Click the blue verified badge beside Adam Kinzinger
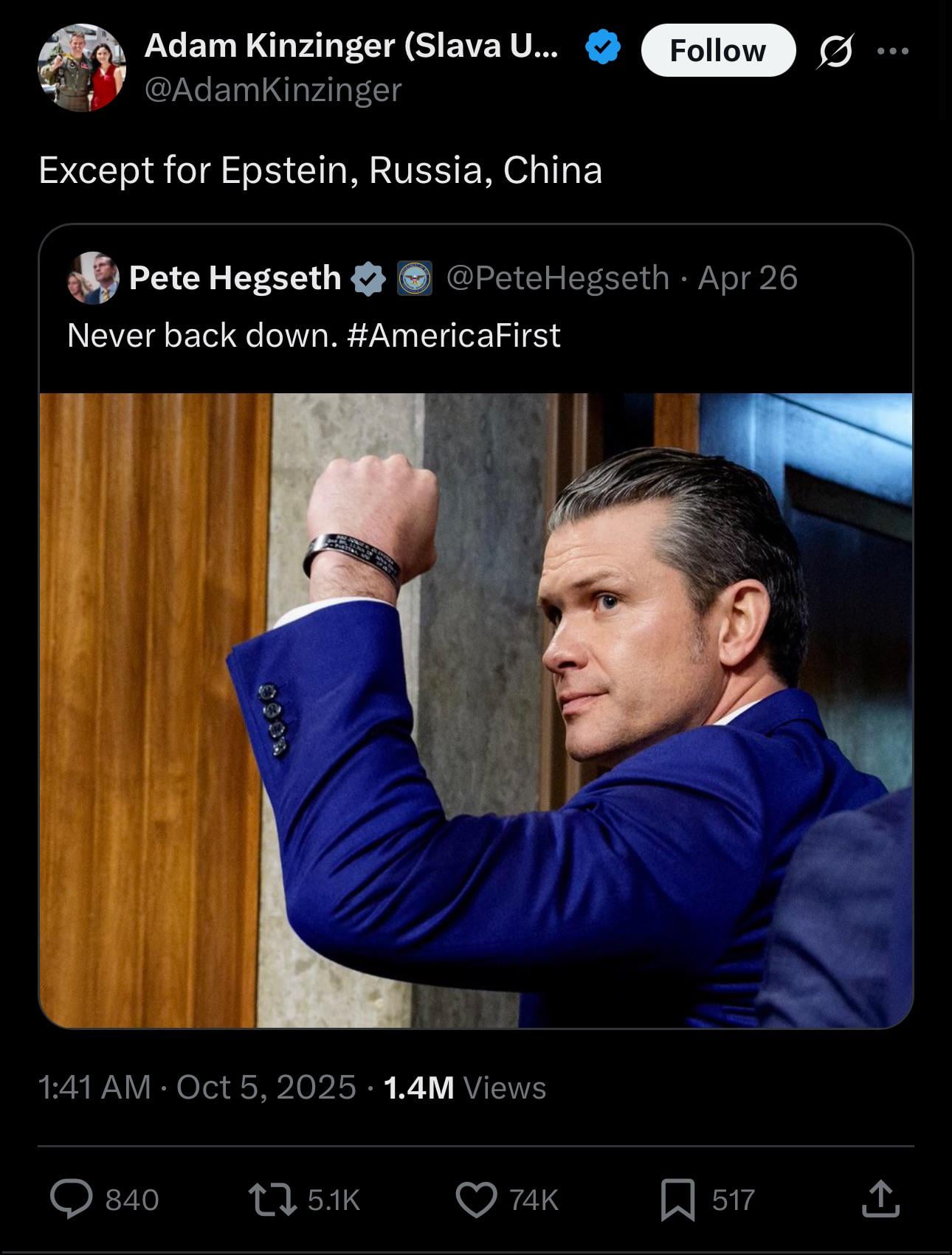Viewport: 952px width, 1255px height. click(x=602, y=47)
